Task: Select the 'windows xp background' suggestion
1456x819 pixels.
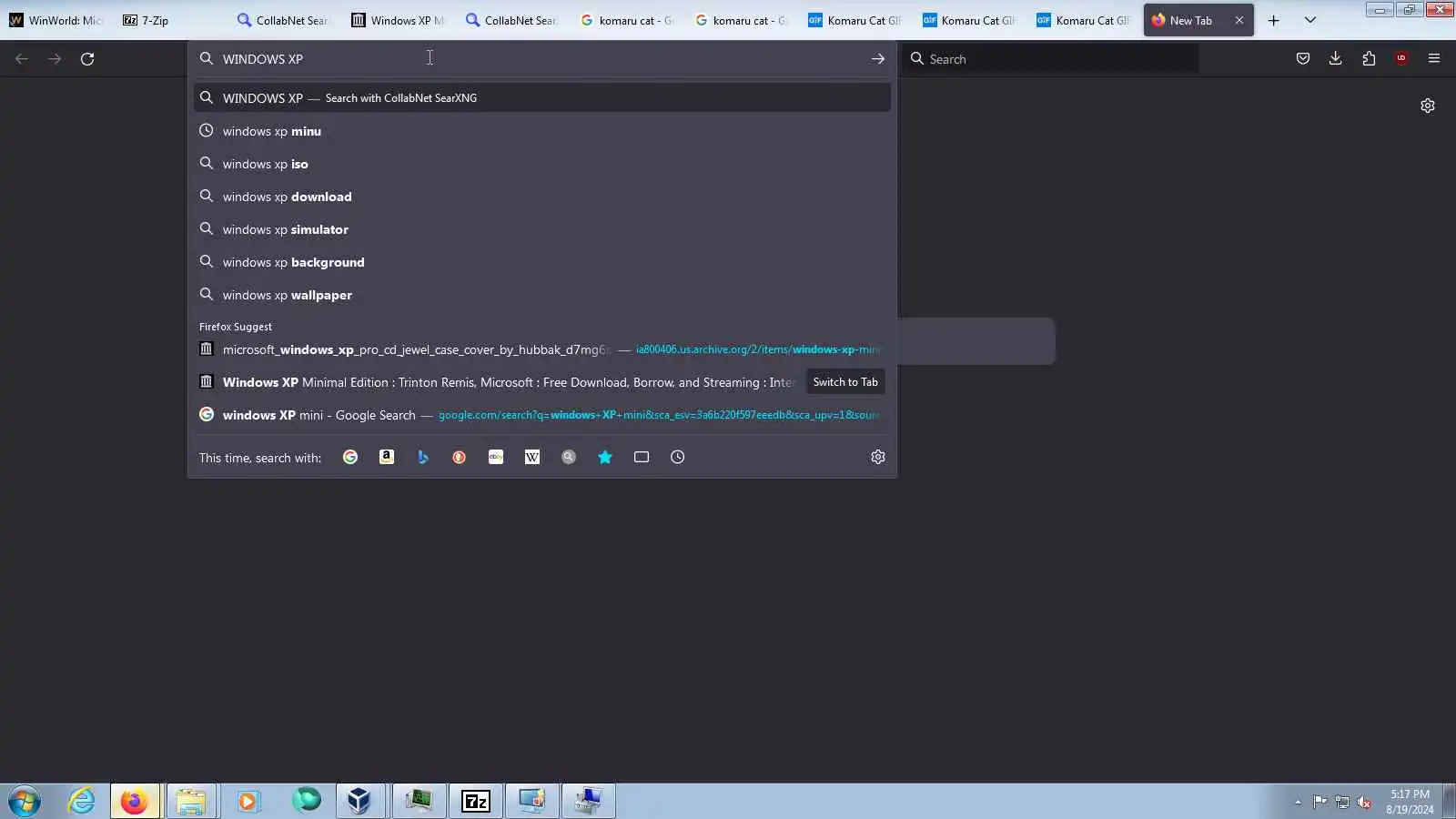Action: 542,262
